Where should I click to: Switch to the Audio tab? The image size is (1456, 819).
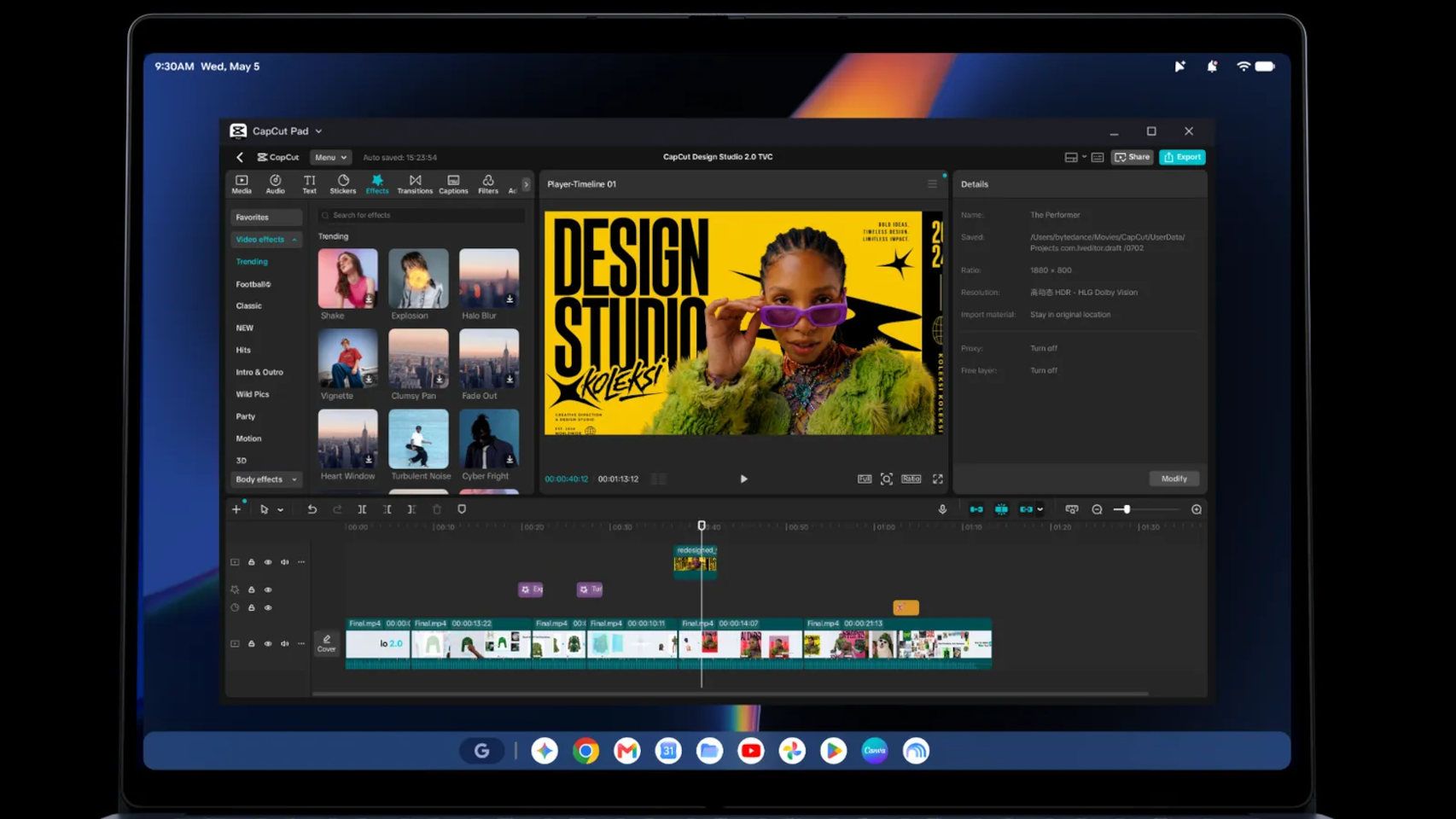[x=275, y=184]
